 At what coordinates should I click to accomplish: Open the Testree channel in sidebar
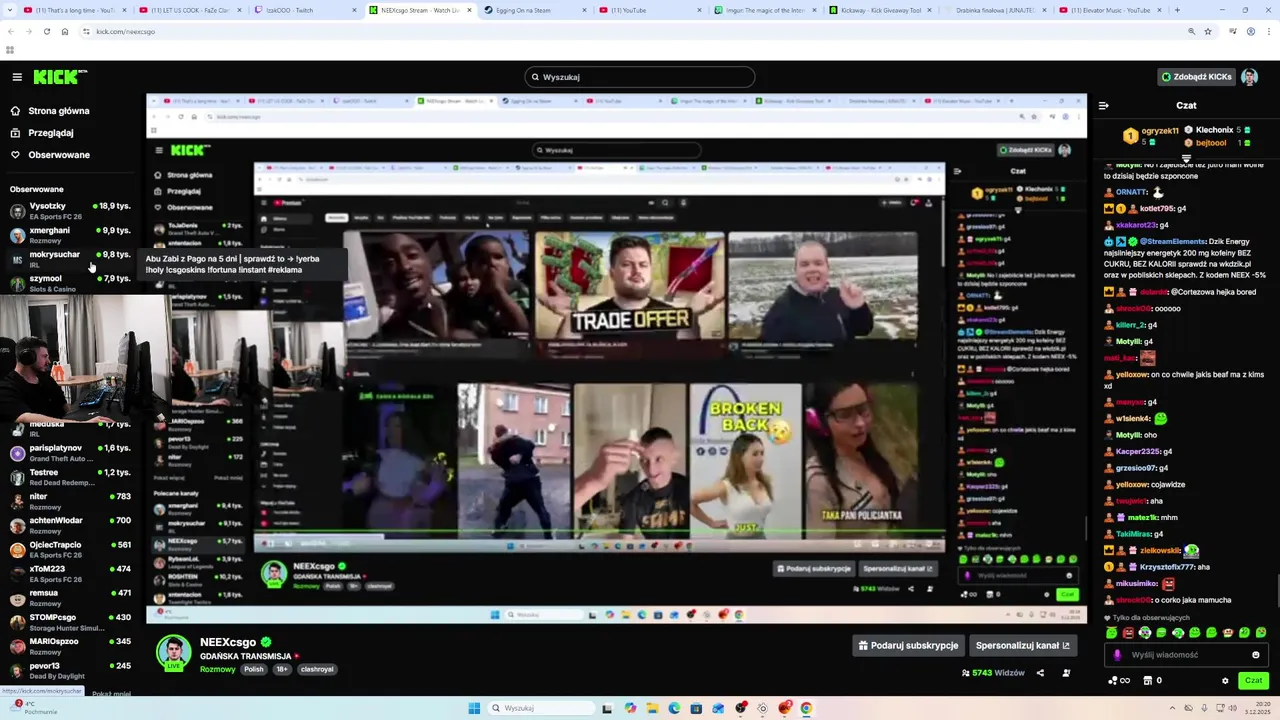(70, 477)
